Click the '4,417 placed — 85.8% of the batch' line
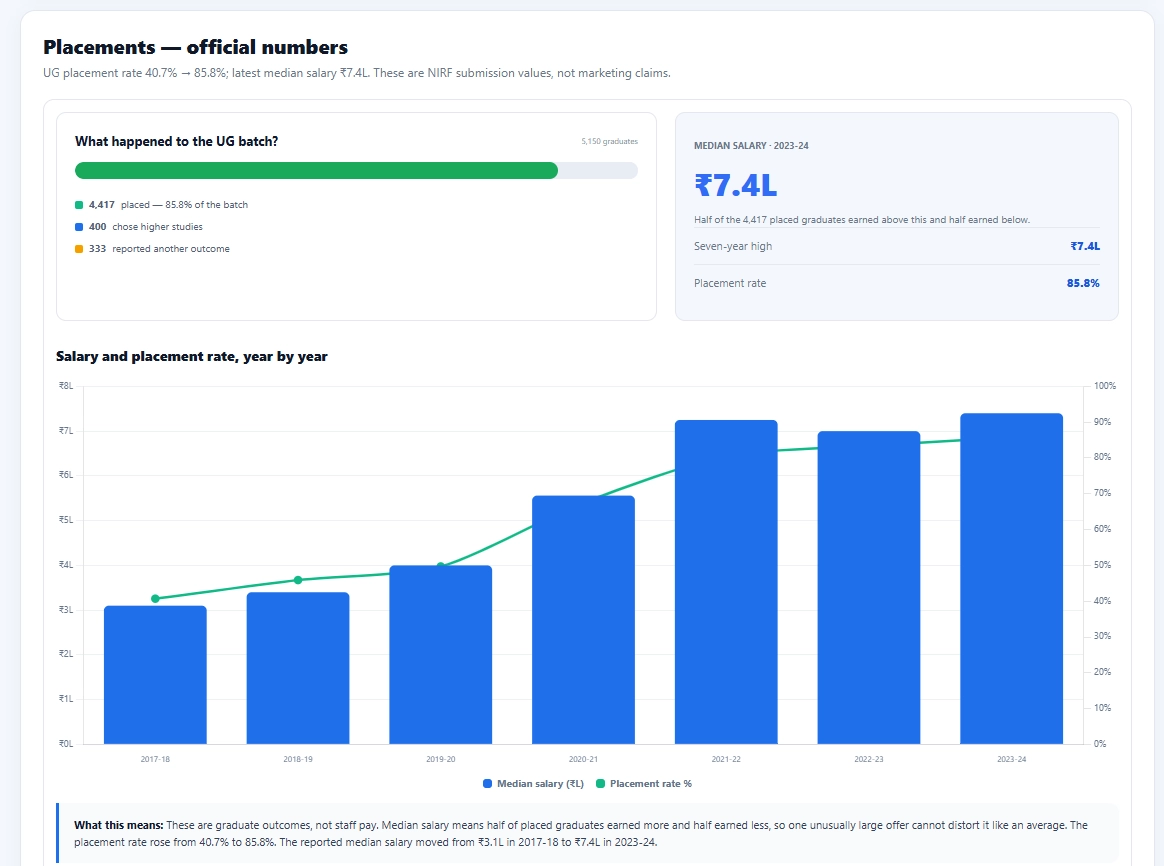Viewport: 1164px width, 866px height. (x=161, y=205)
